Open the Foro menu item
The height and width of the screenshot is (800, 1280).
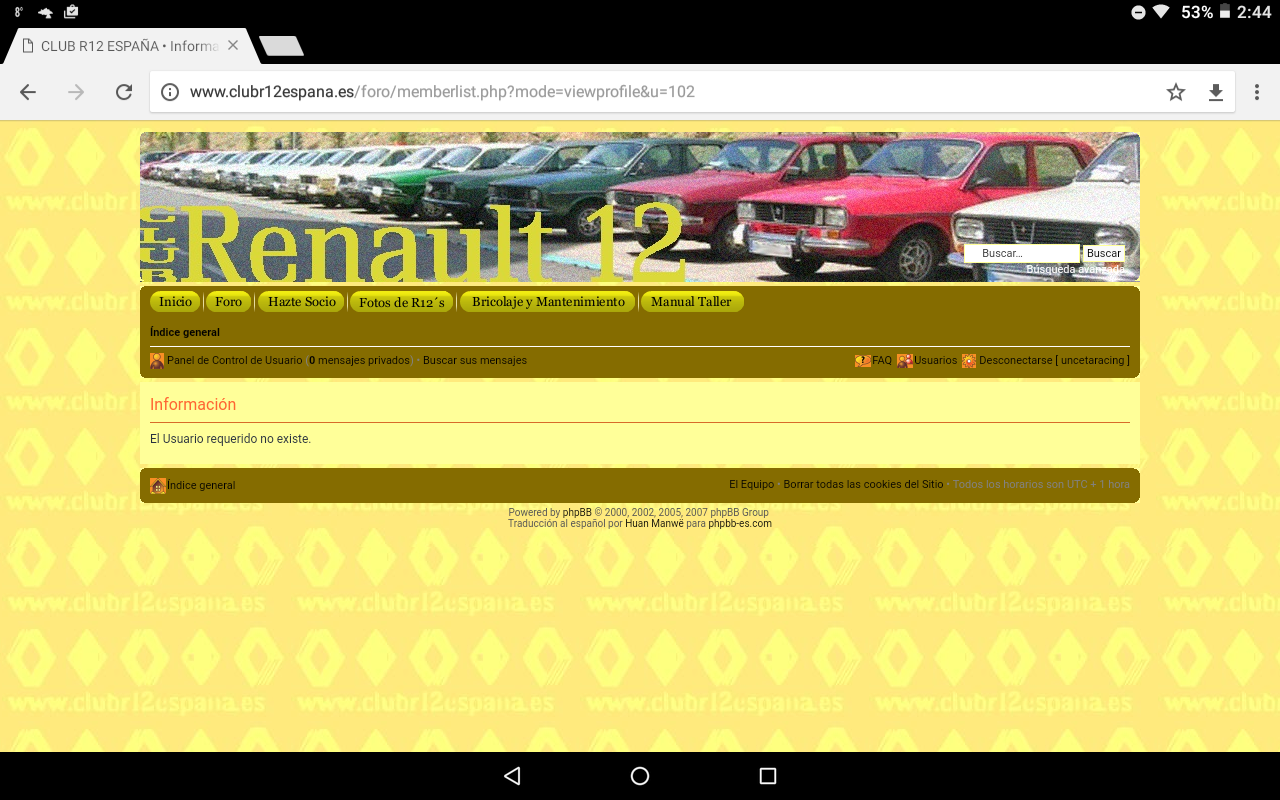[x=228, y=302]
